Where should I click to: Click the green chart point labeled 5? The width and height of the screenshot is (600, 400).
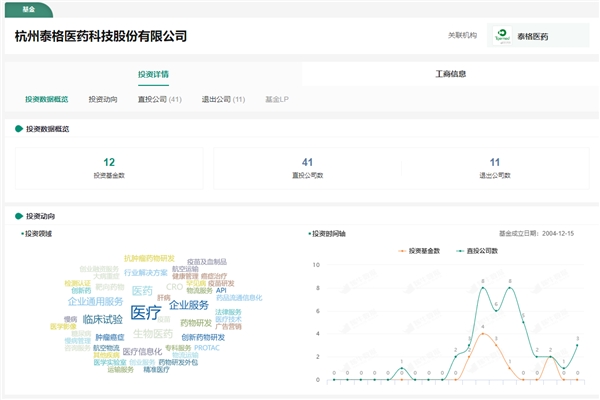tap(523, 322)
